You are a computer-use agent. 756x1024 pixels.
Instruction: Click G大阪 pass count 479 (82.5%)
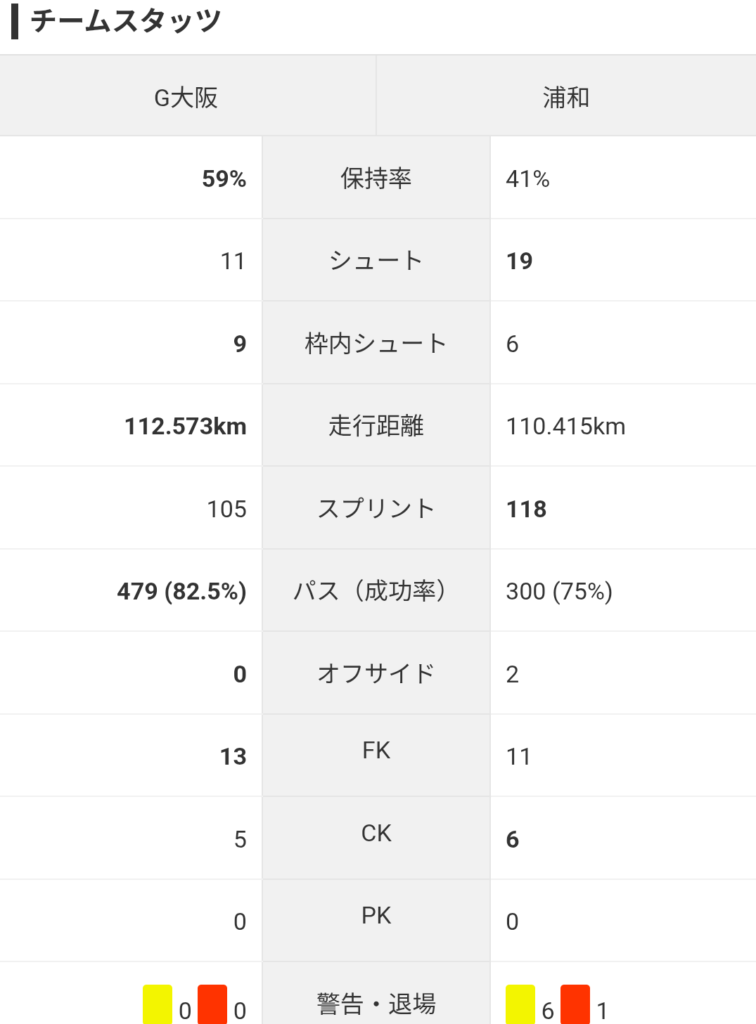tap(181, 592)
